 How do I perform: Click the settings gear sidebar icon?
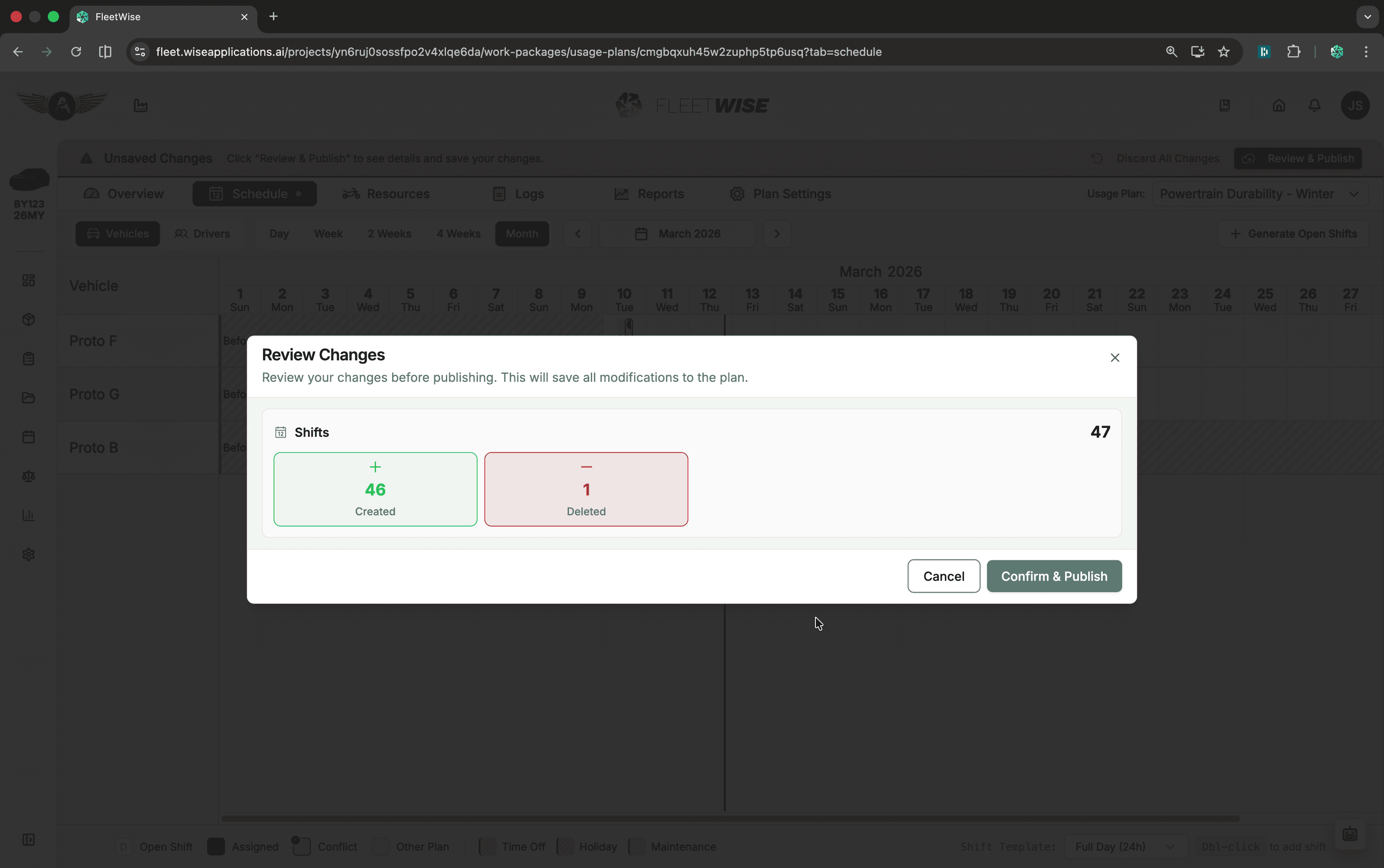click(x=29, y=555)
